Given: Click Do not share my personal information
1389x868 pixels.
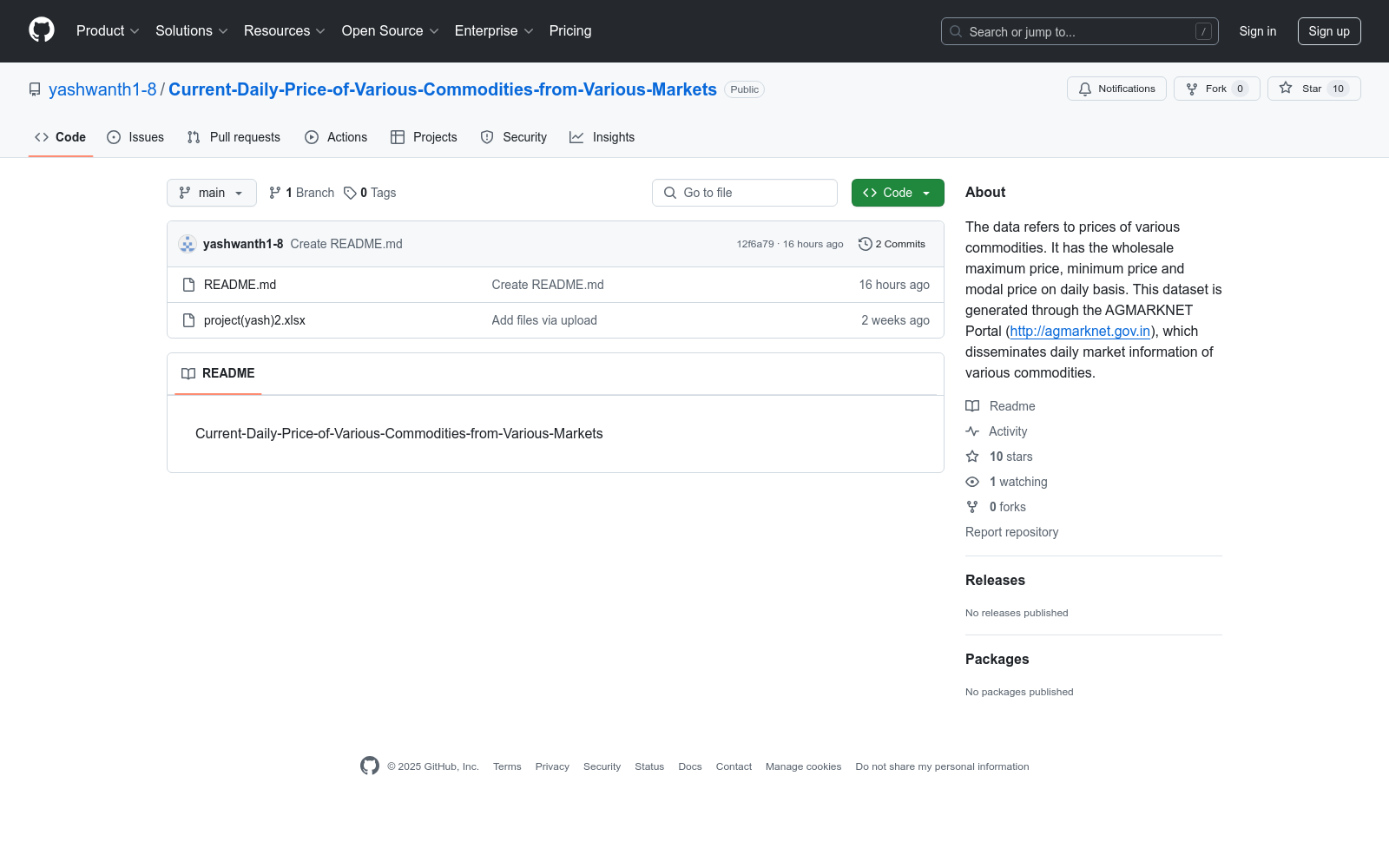Looking at the screenshot, I should tap(942, 766).
